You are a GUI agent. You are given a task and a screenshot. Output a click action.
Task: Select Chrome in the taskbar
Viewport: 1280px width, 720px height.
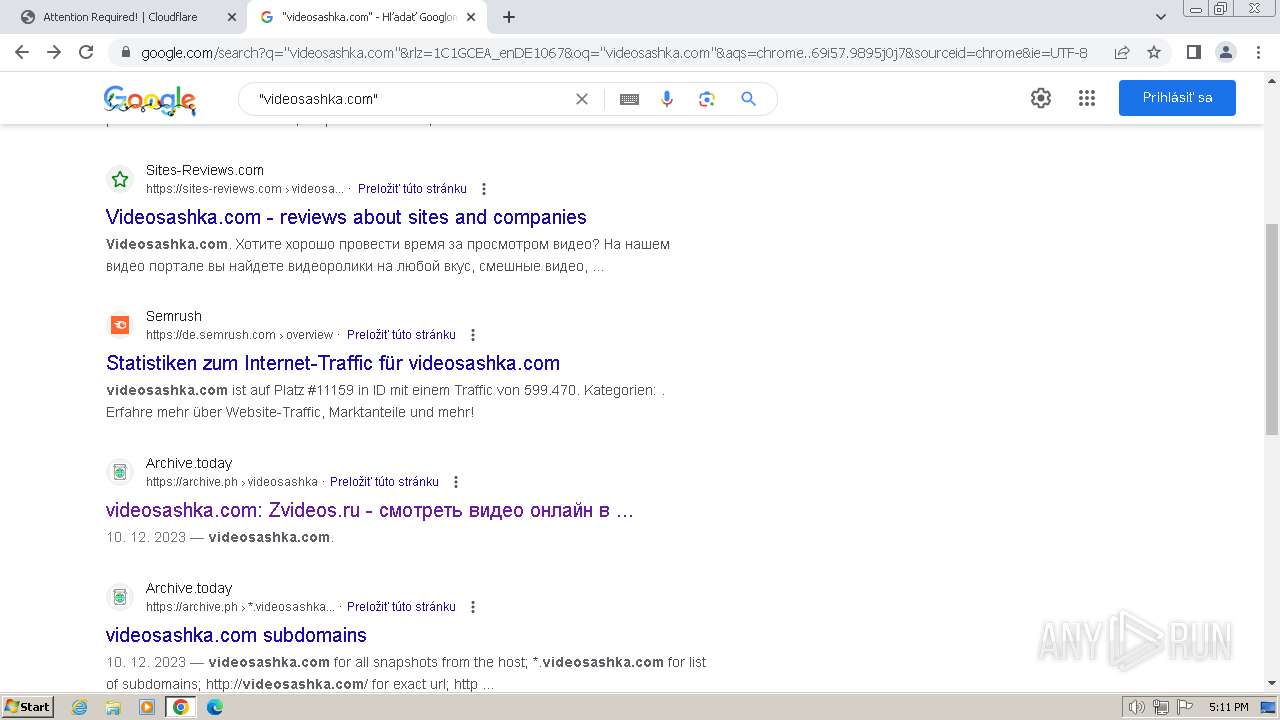[180, 707]
